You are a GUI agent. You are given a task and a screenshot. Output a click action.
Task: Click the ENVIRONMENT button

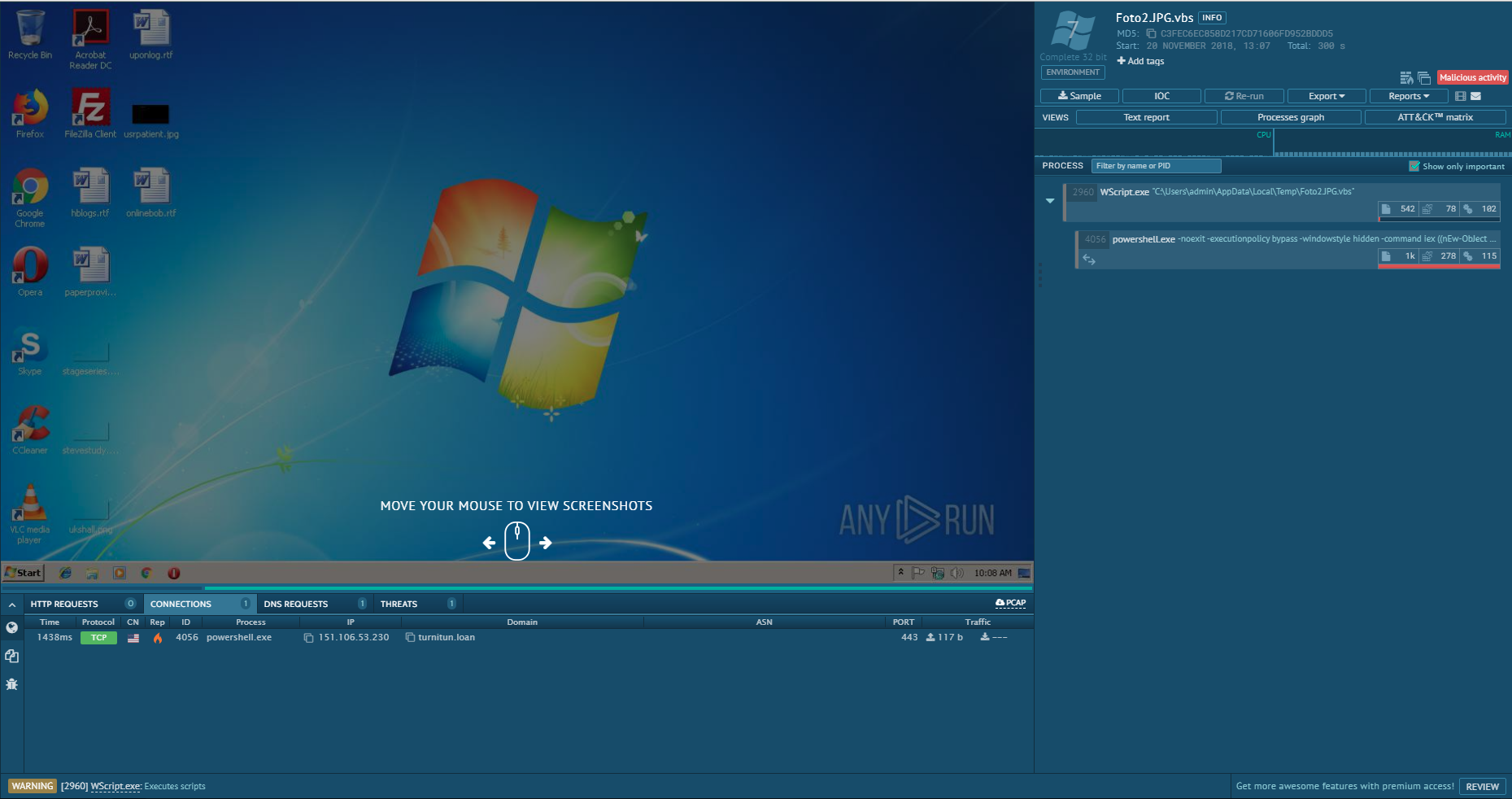tap(1073, 72)
